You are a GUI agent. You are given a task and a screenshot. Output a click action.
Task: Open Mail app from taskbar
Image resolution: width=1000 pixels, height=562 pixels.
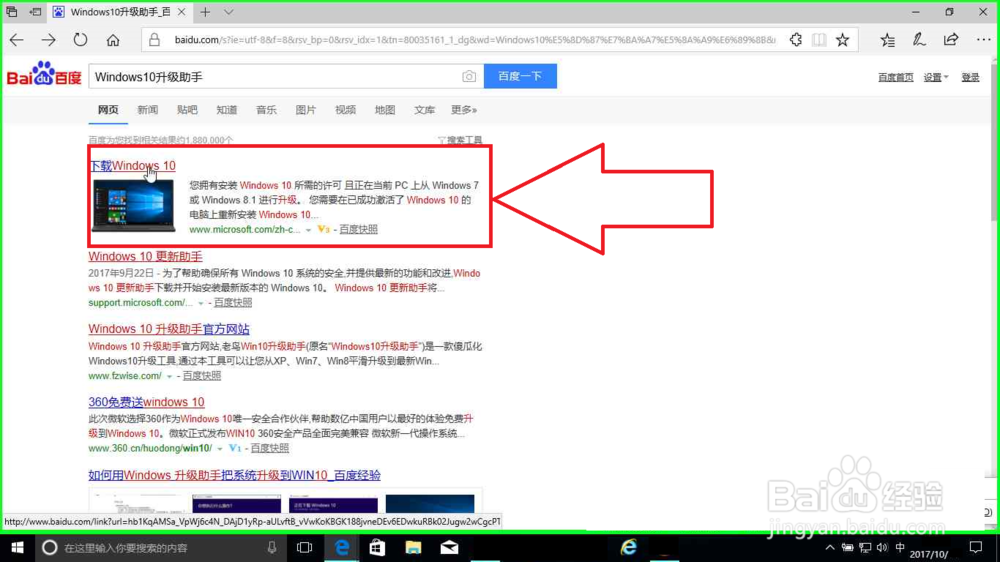[450, 547]
